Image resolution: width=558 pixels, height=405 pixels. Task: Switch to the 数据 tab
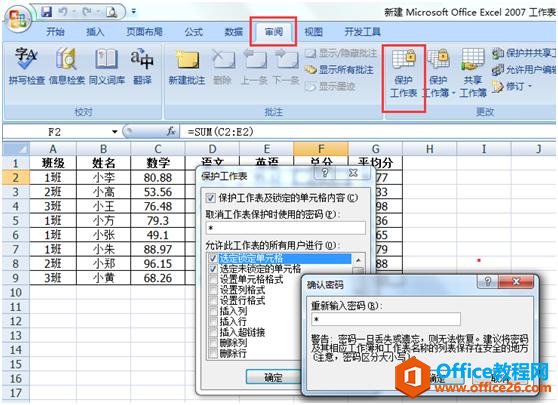(233, 32)
